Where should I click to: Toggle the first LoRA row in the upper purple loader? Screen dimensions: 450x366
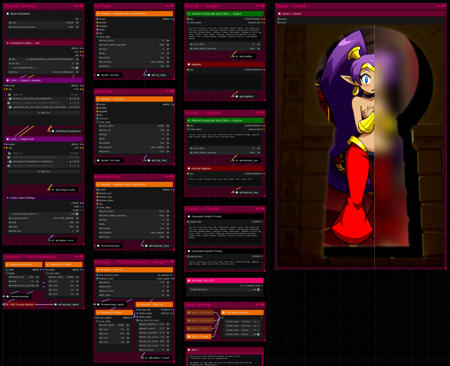(10, 99)
